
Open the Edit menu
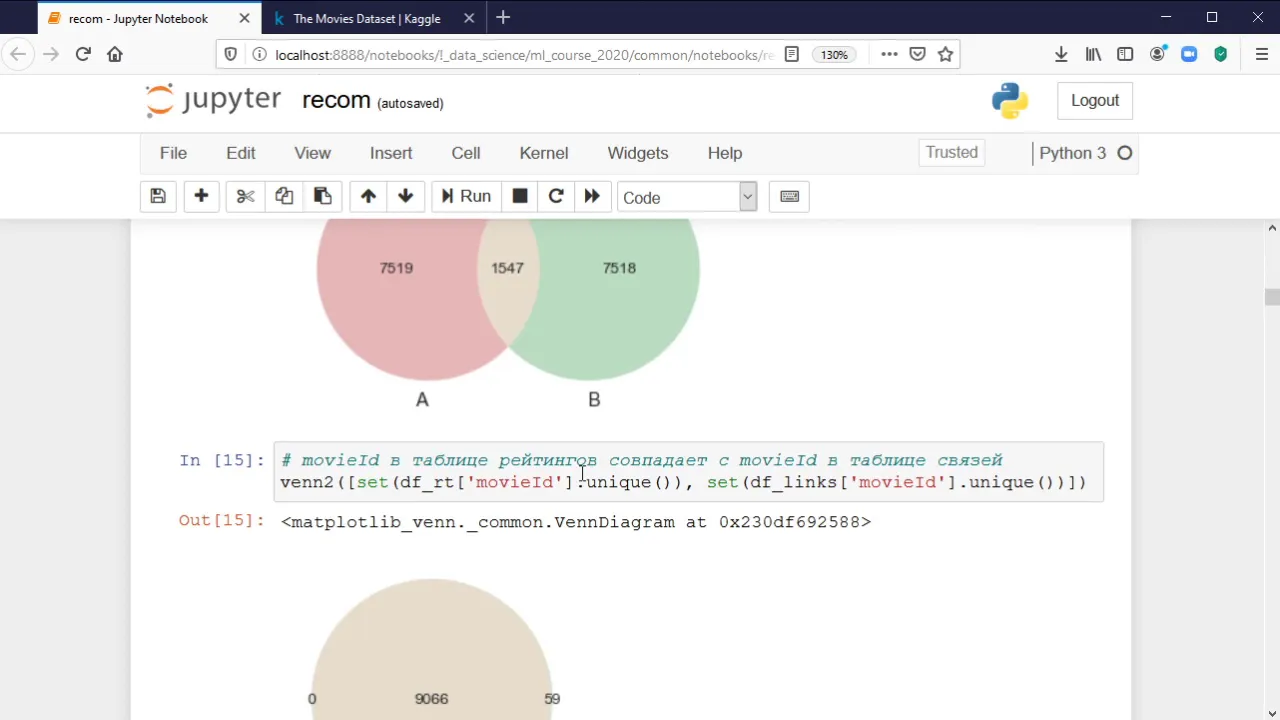[241, 153]
